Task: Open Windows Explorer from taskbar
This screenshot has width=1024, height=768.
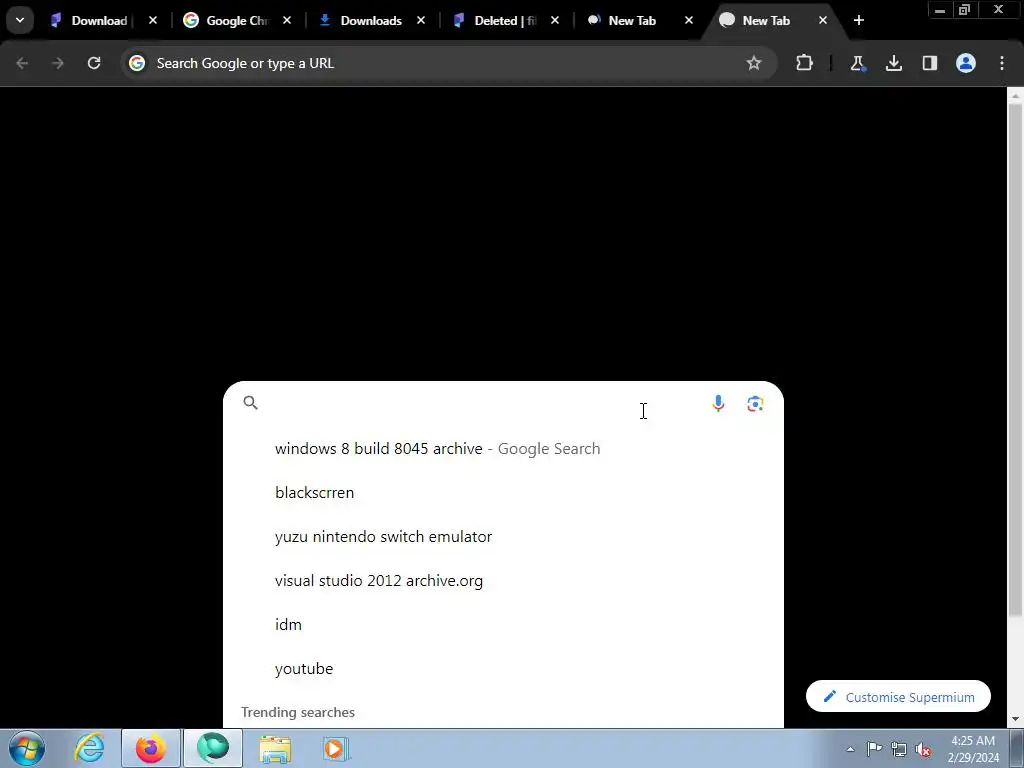Action: point(275,748)
